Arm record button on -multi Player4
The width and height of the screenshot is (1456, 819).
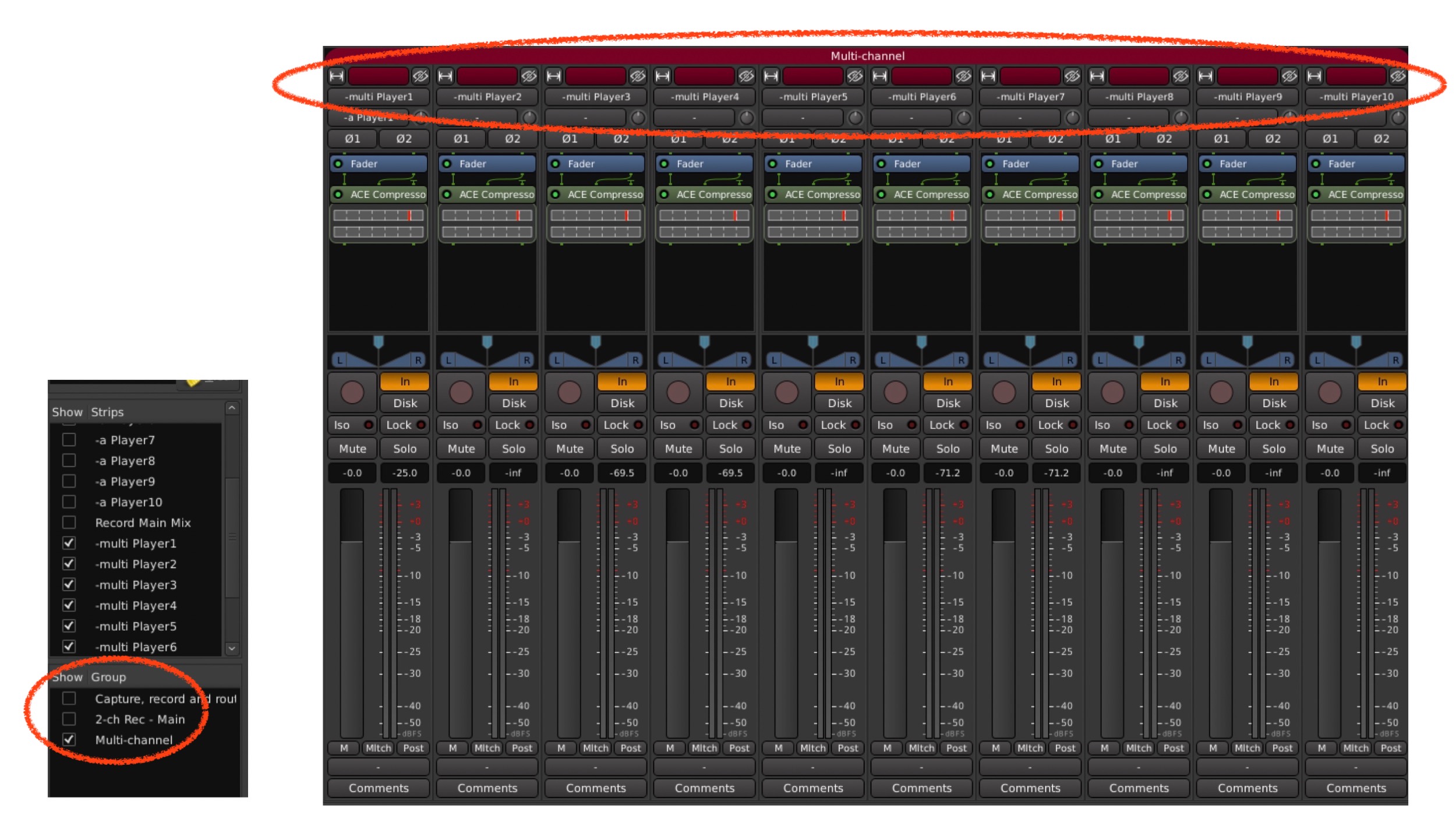coord(678,392)
